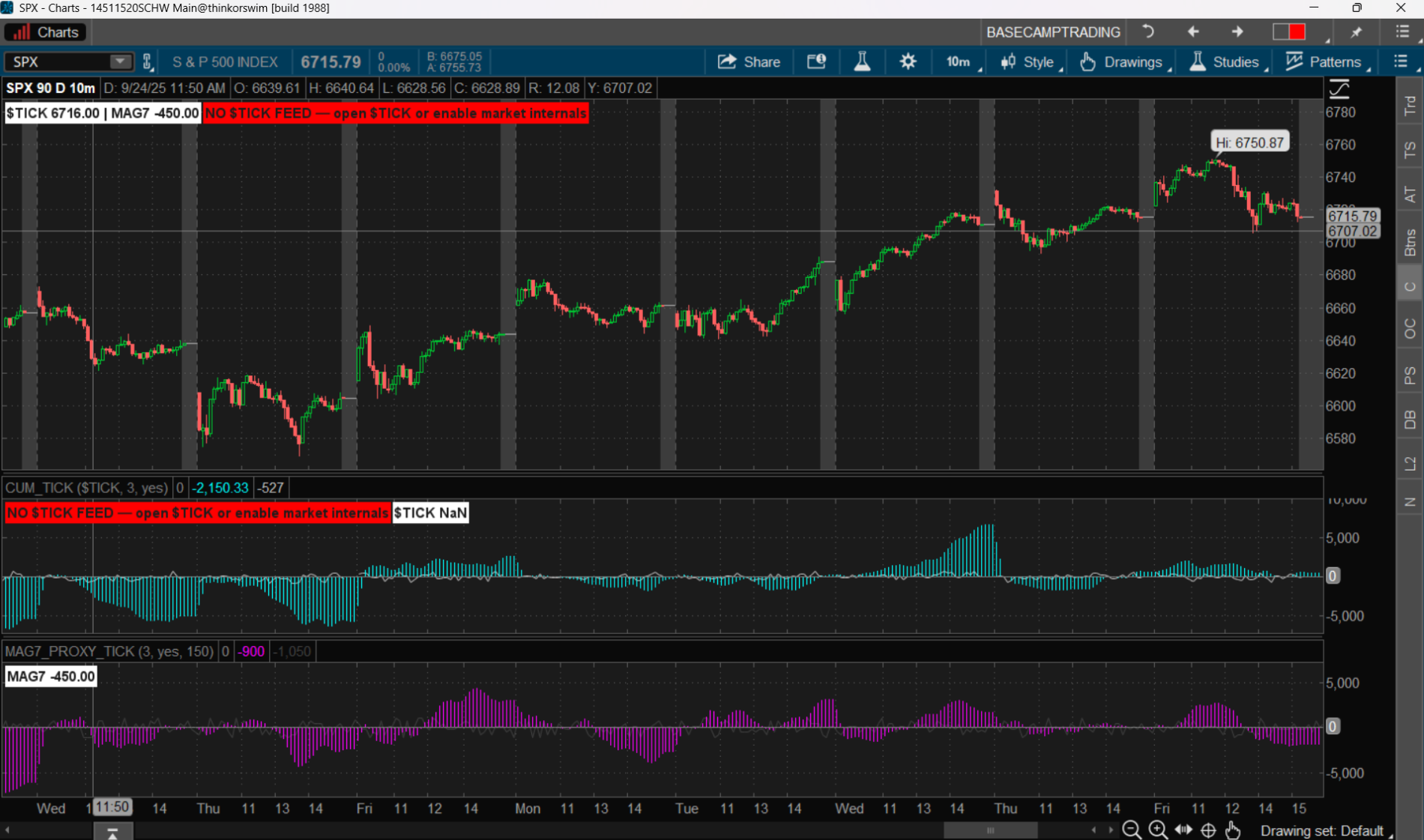Click the crosshair pan icon below chart

click(x=1208, y=830)
